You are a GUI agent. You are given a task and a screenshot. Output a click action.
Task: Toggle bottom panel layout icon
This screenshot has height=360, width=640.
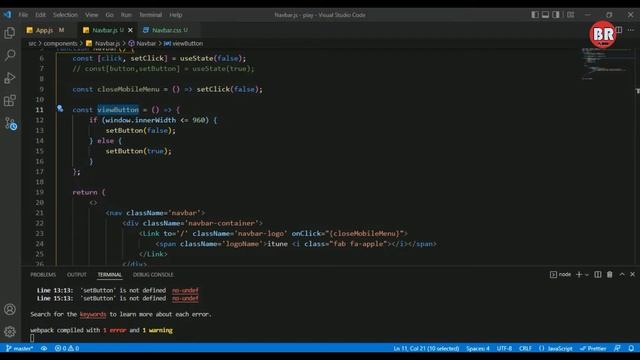coord(545,15)
